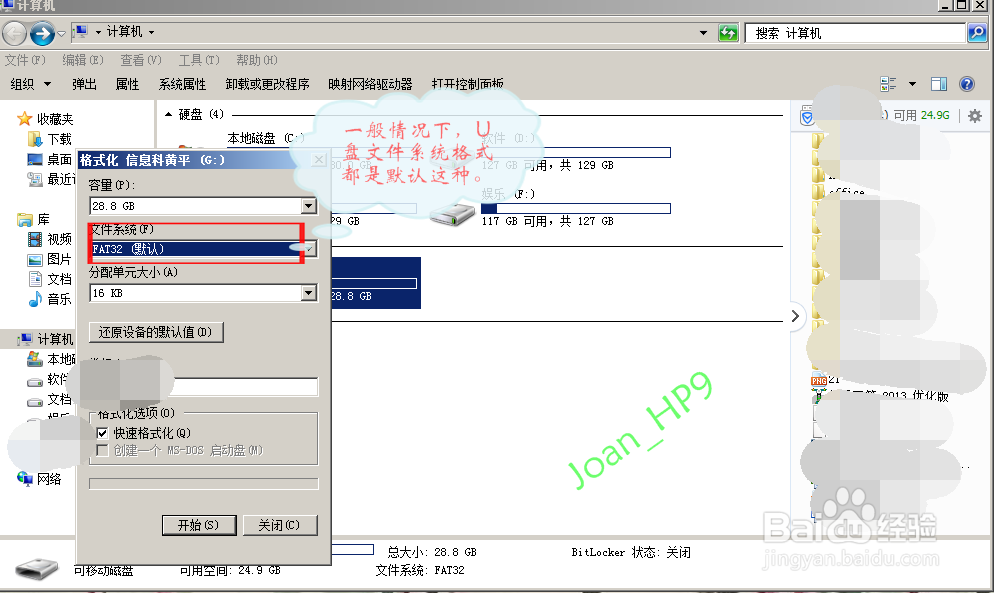Select the Documents library icon
The height and width of the screenshot is (593, 994).
(x=35, y=279)
